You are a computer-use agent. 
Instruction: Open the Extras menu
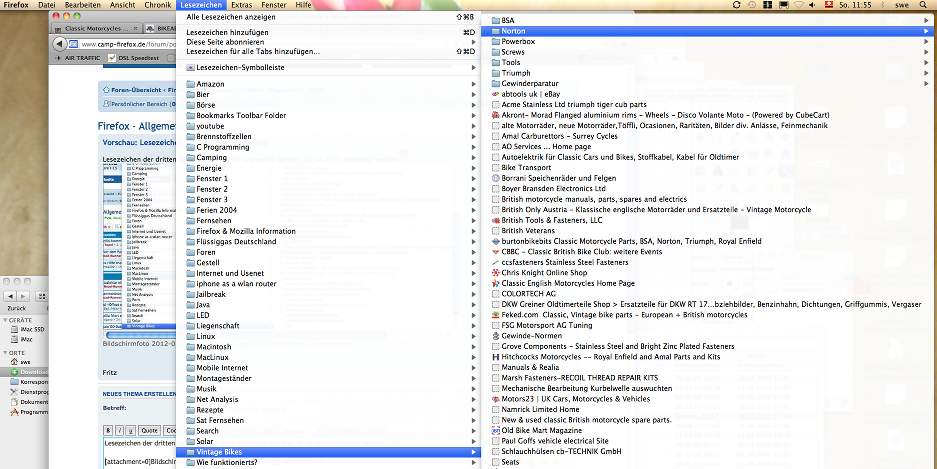coord(240,5)
